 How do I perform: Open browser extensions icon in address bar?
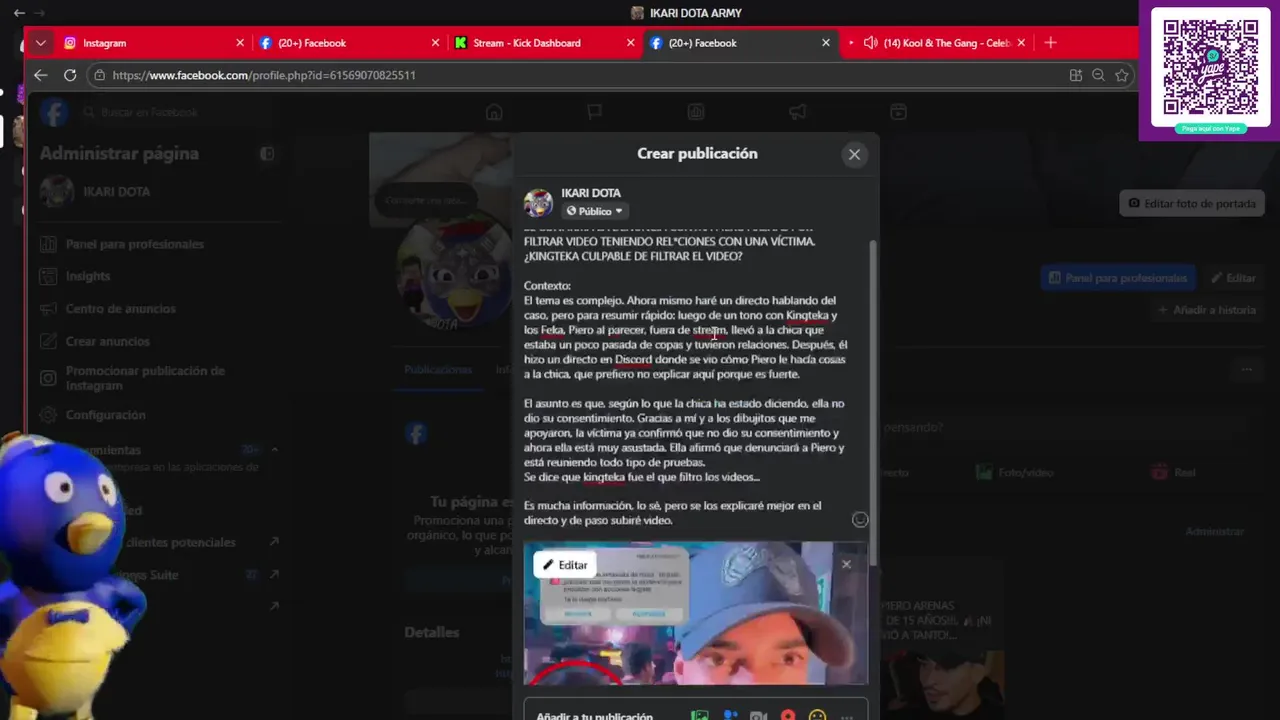click(x=1076, y=75)
